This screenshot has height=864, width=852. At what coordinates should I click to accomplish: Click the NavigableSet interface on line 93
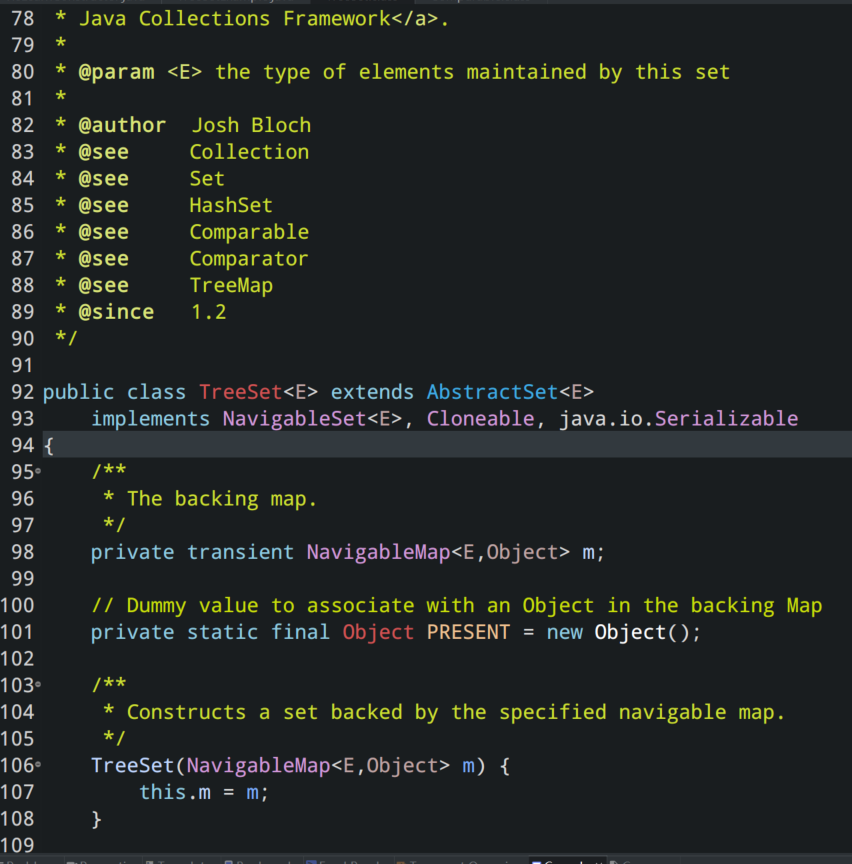(294, 419)
